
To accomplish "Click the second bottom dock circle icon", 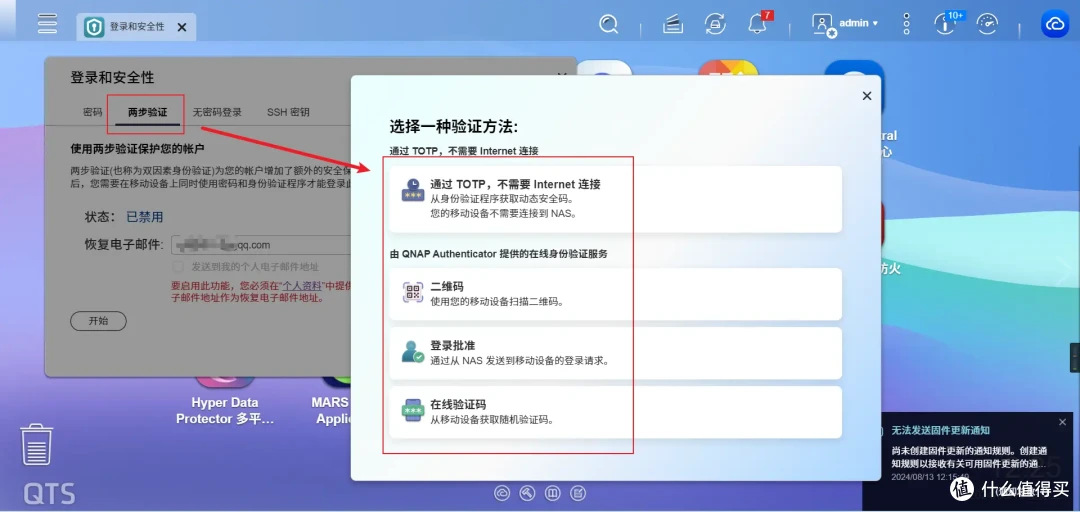I will pos(528,493).
